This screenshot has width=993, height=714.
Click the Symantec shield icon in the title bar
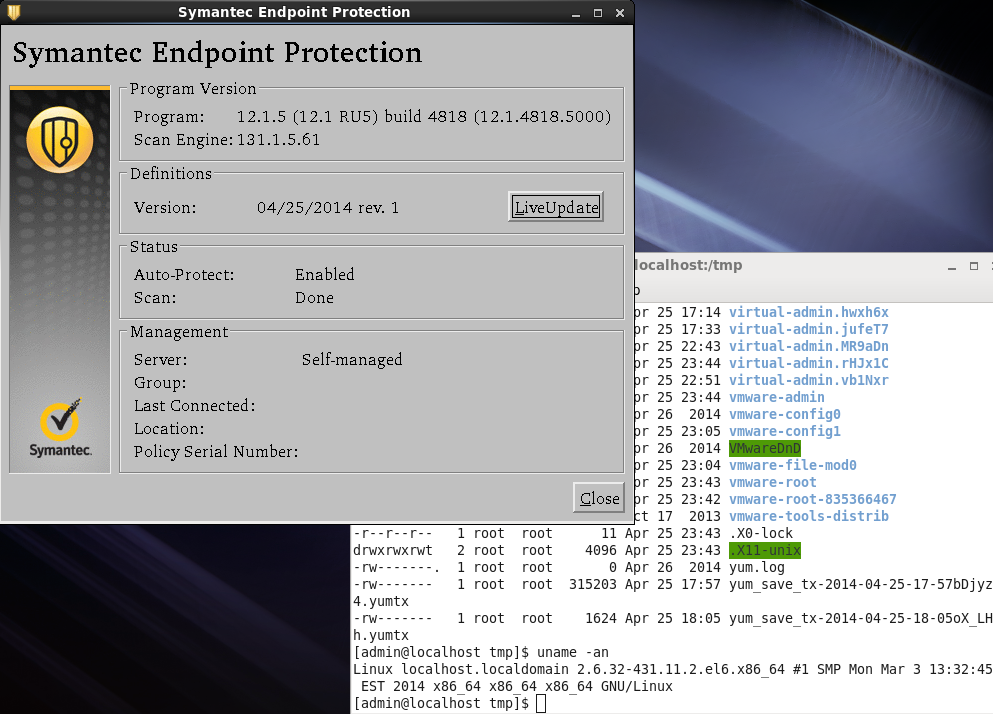pyautogui.click(x=13, y=12)
